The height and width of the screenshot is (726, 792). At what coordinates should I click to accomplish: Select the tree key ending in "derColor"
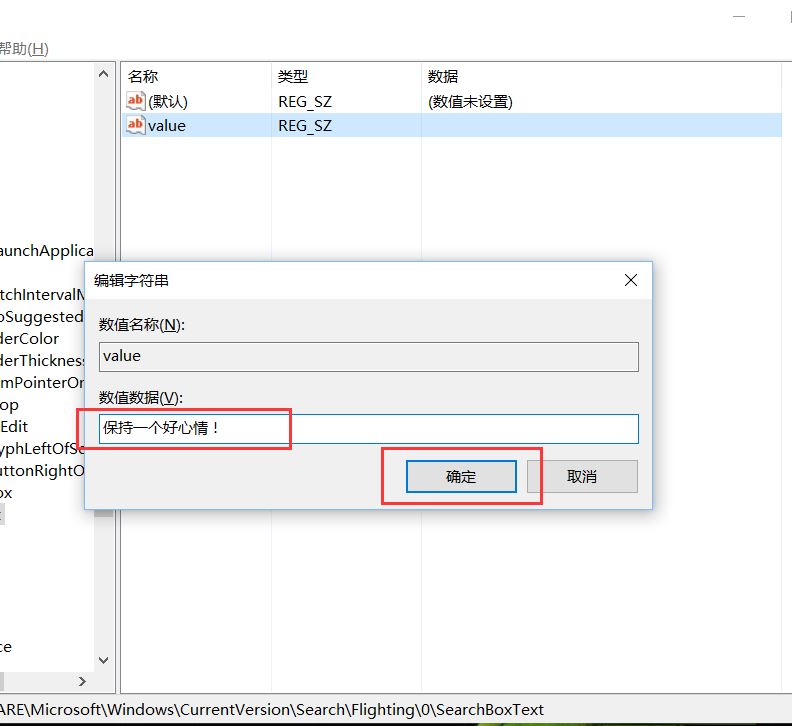pos(30,338)
